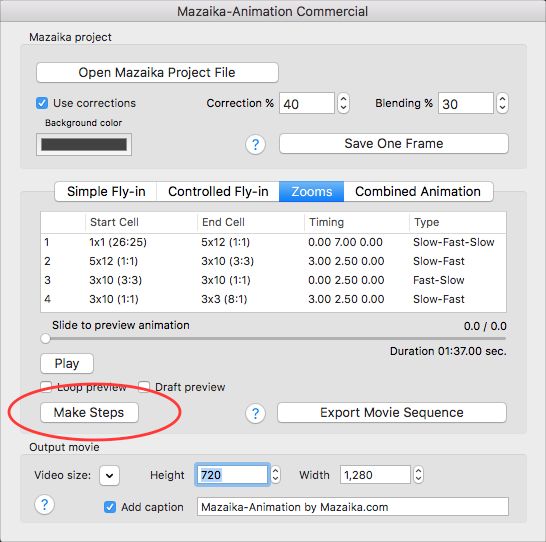Switch to the Simple Fly-in tab
Screen dimensions: 546x542
[x=106, y=191]
